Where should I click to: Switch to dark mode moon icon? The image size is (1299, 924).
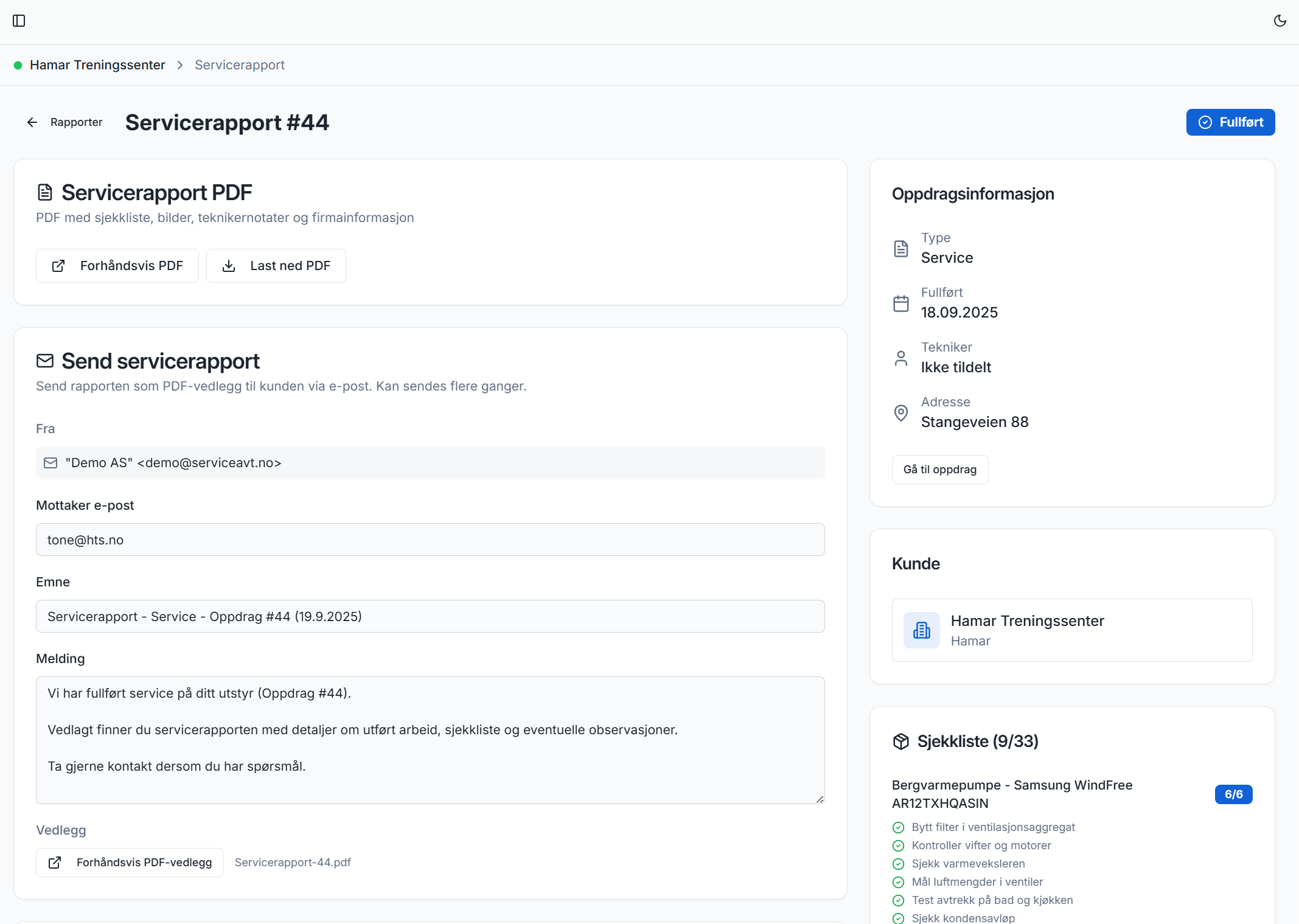[x=1280, y=21]
